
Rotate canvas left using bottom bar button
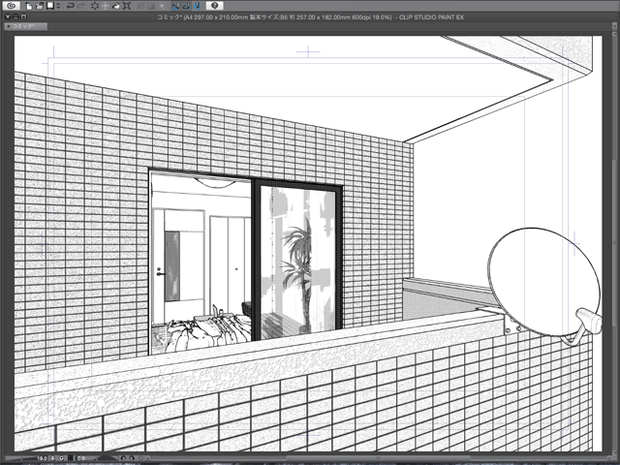[123, 458]
